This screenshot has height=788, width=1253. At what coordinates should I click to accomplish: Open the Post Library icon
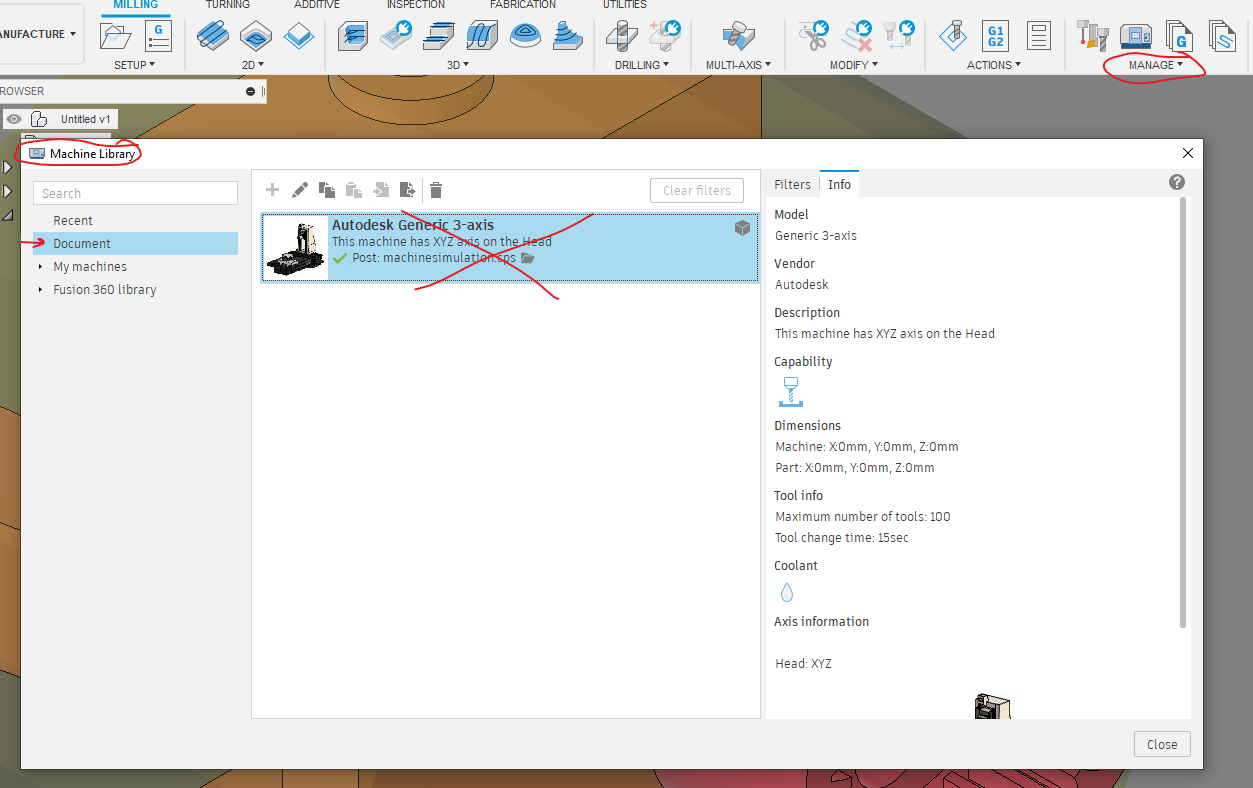point(1179,37)
